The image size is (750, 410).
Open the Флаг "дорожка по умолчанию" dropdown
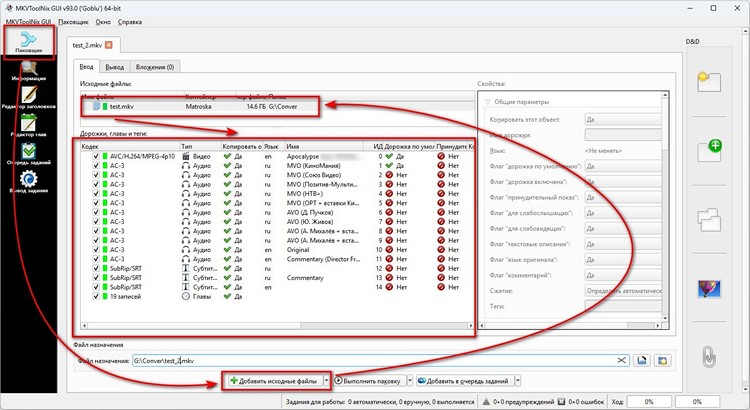[x=623, y=166]
